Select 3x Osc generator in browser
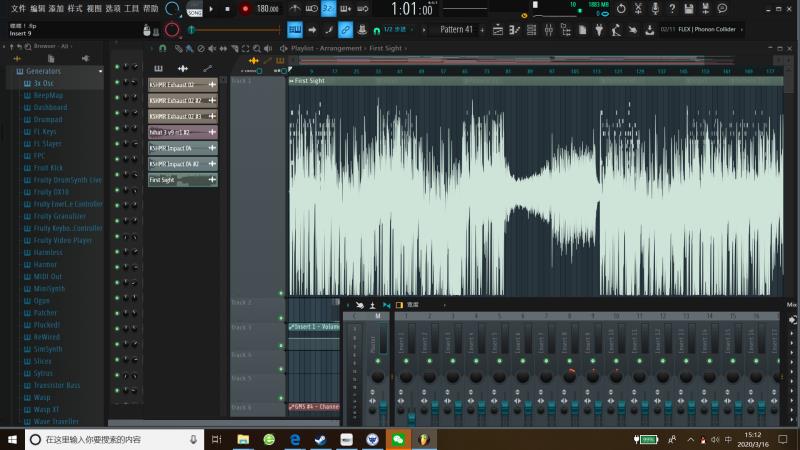Viewport: 800px width, 450px height. (x=43, y=83)
